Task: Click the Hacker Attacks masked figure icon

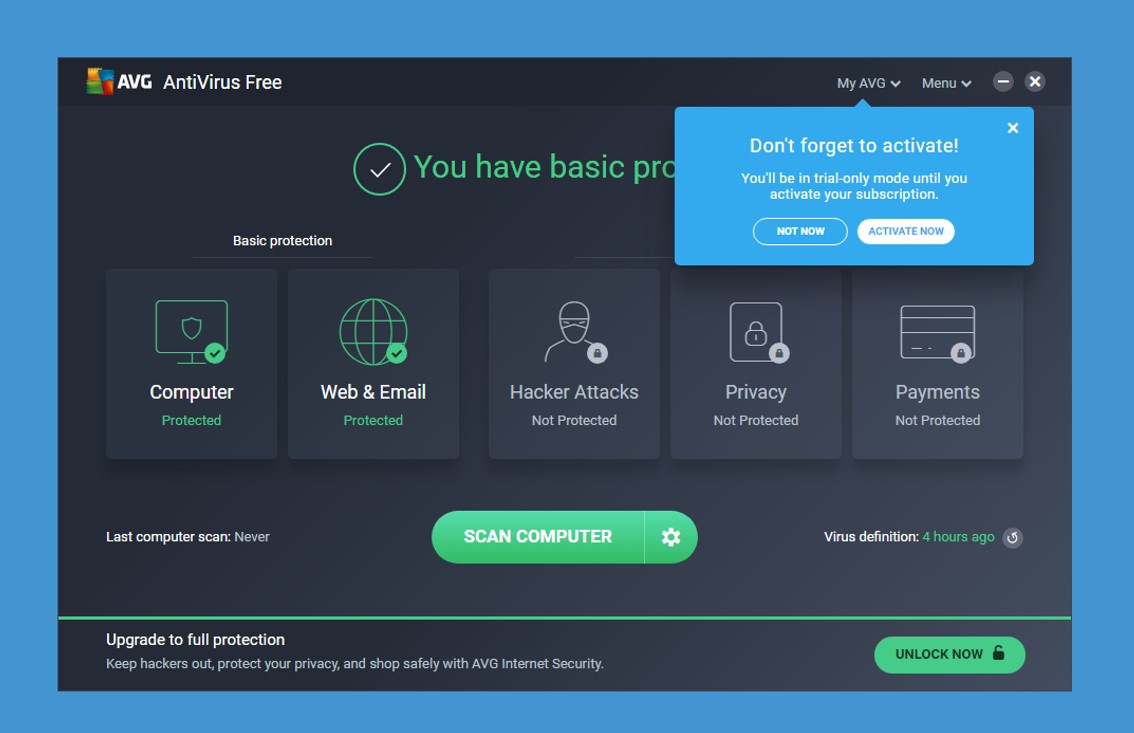Action: 574,331
